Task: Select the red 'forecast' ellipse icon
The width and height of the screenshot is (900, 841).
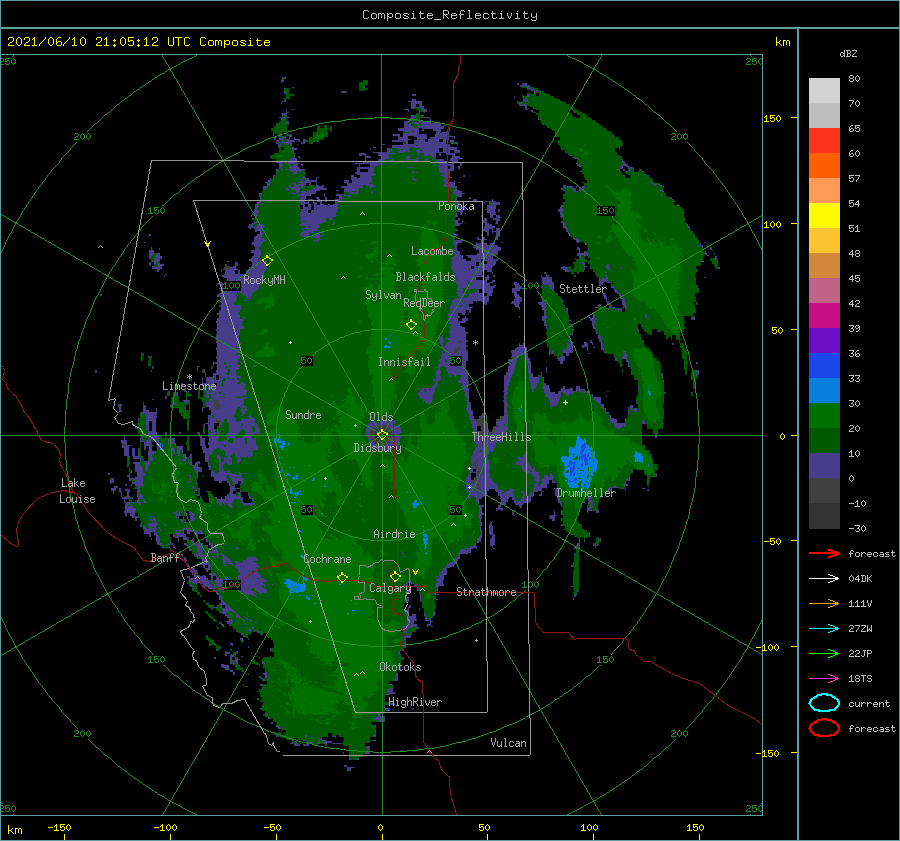Action: [x=824, y=728]
